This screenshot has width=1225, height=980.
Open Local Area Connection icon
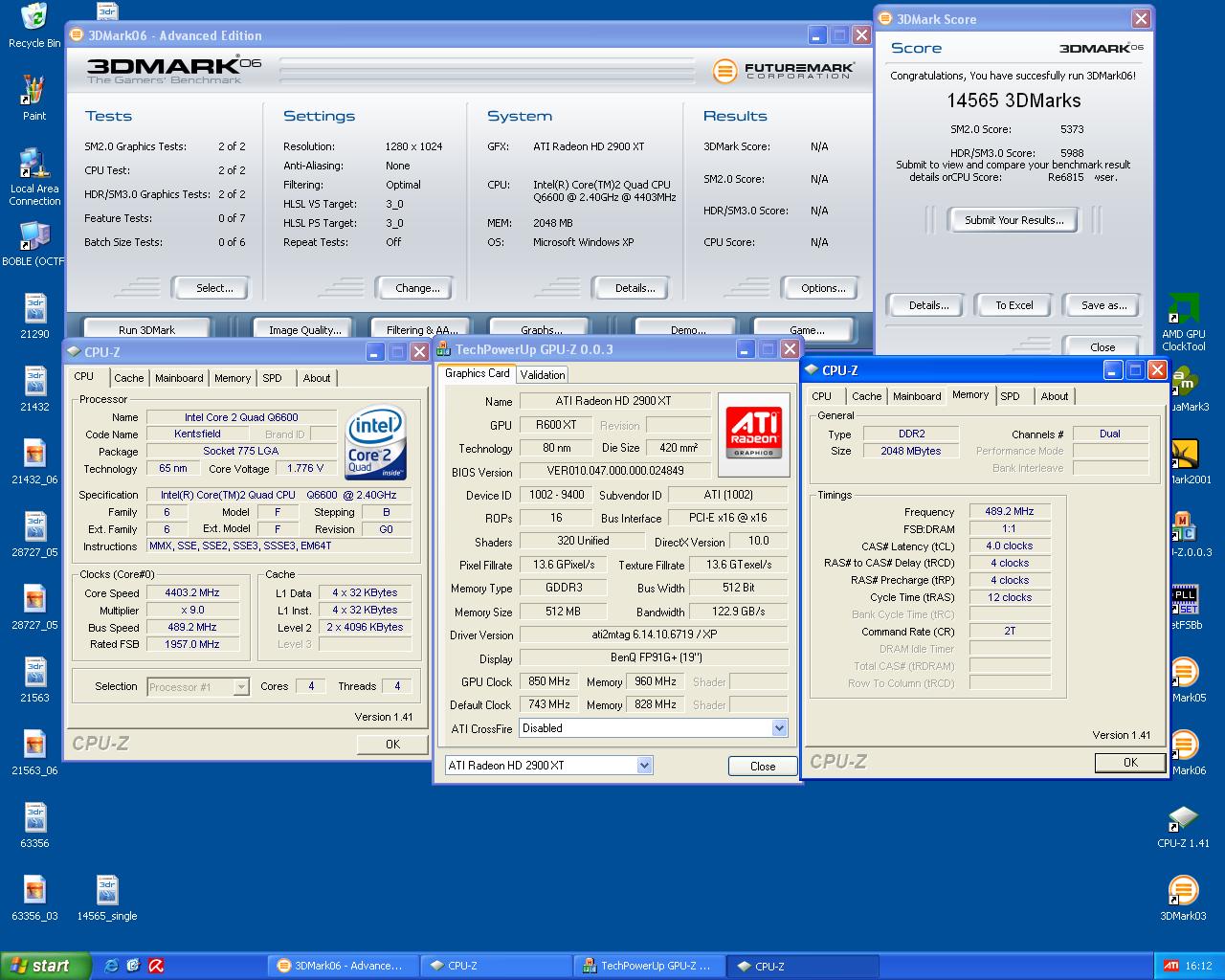coord(34,176)
